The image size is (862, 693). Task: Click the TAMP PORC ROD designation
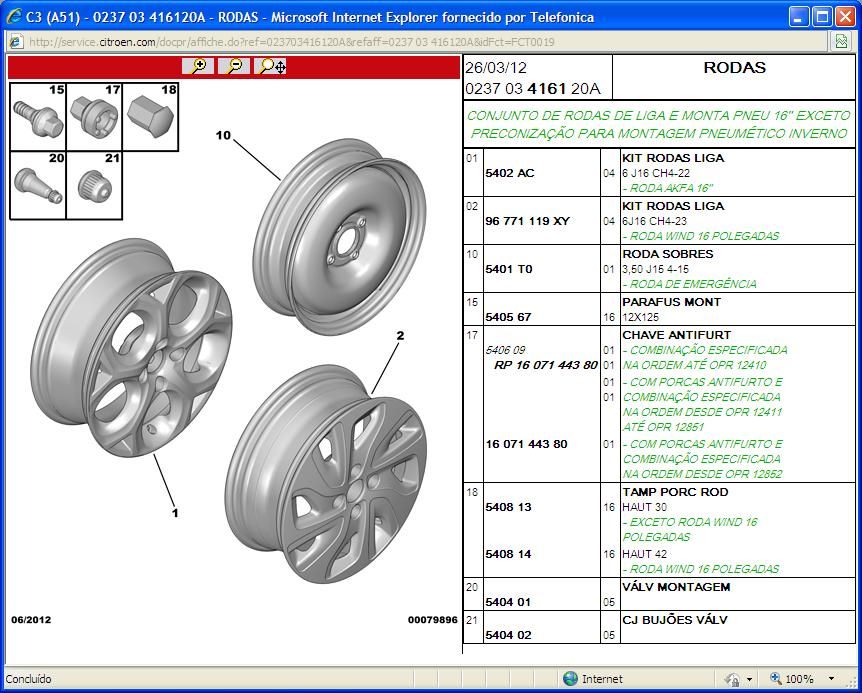click(x=675, y=492)
